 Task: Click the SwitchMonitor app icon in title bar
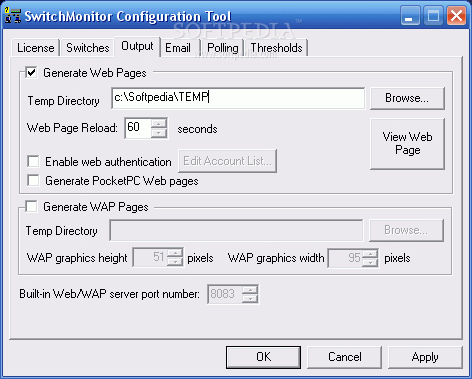click(x=13, y=16)
